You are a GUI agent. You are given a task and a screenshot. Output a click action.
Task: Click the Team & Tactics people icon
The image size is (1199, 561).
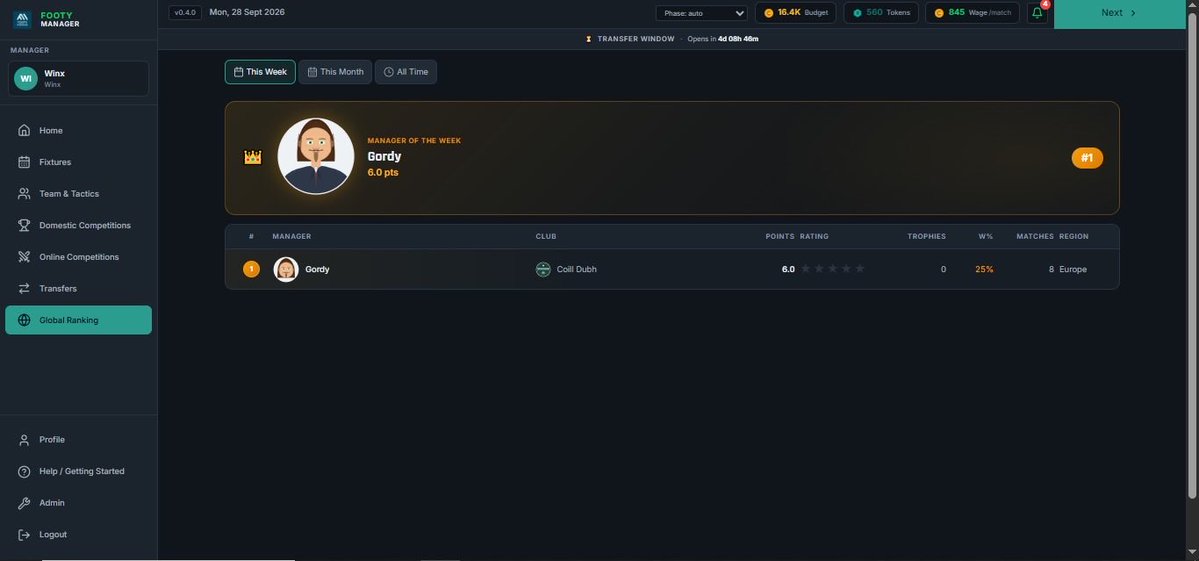click(24, 194)
